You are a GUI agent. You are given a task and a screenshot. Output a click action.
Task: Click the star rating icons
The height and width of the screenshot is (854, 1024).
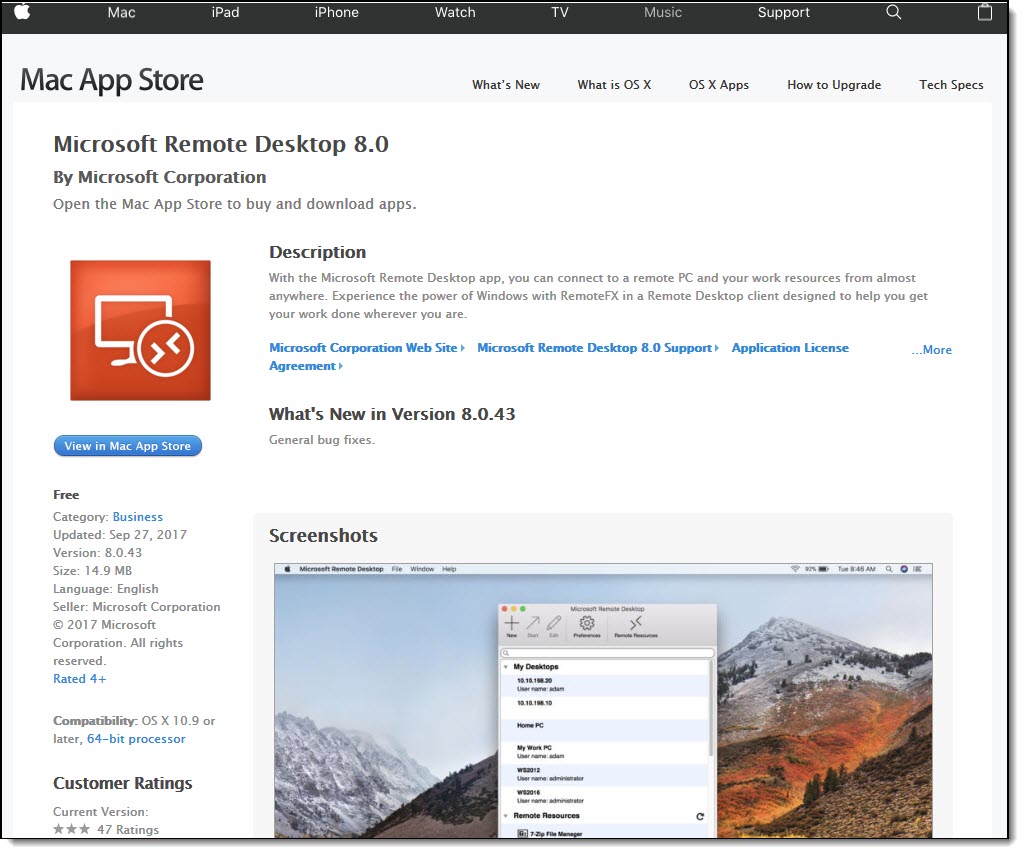coord(71,829)
